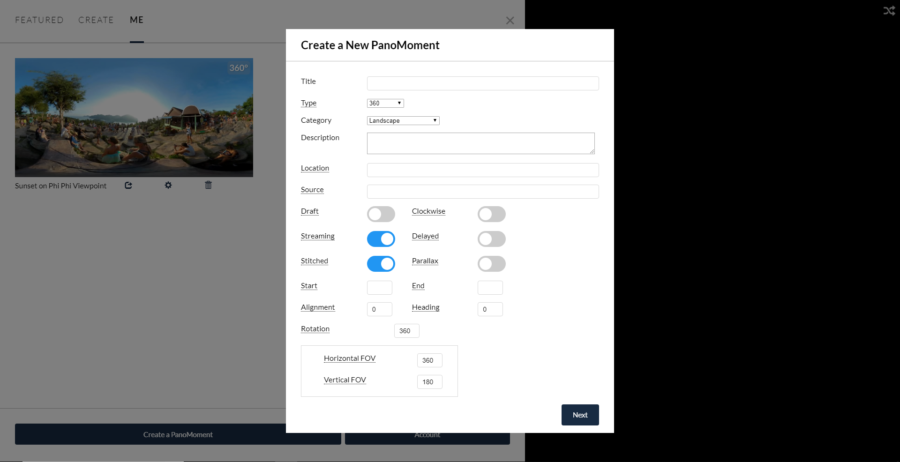Open the Type dropdown

click(385, 102)
